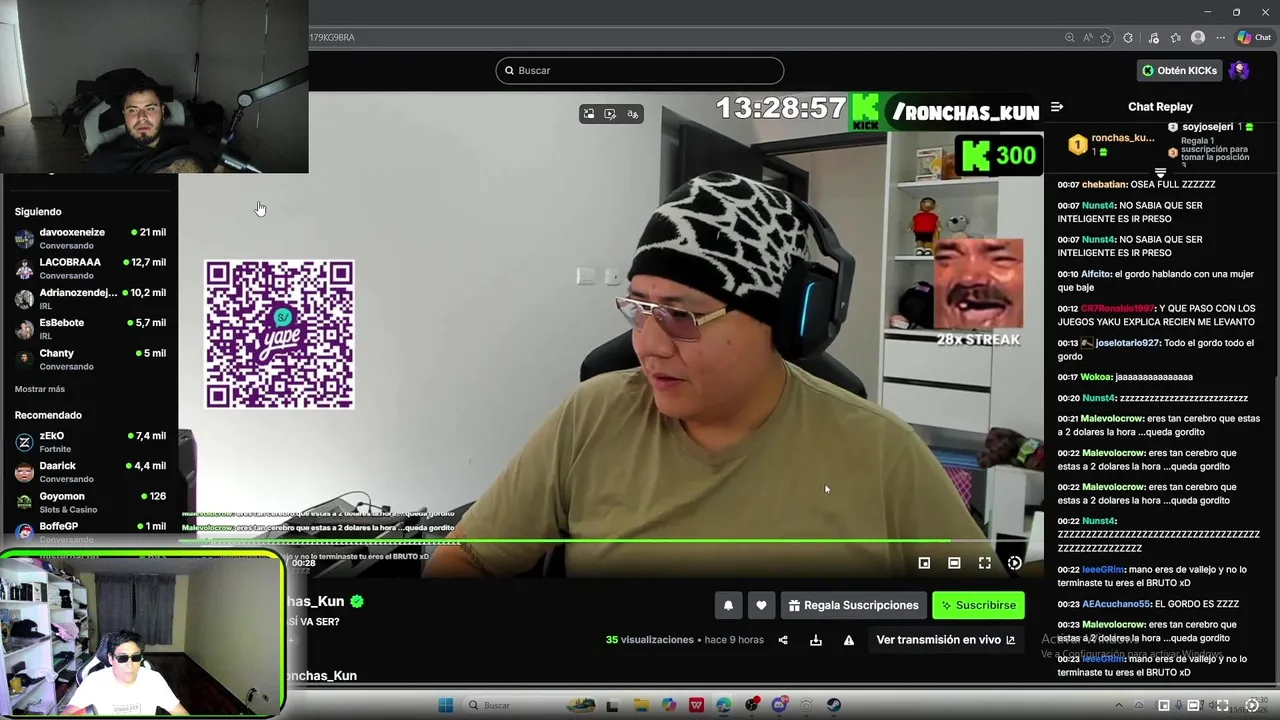Click browser zoom magnifier icon in address bar
This screenshot has height=720, width=1280.
click(1071, 37)
